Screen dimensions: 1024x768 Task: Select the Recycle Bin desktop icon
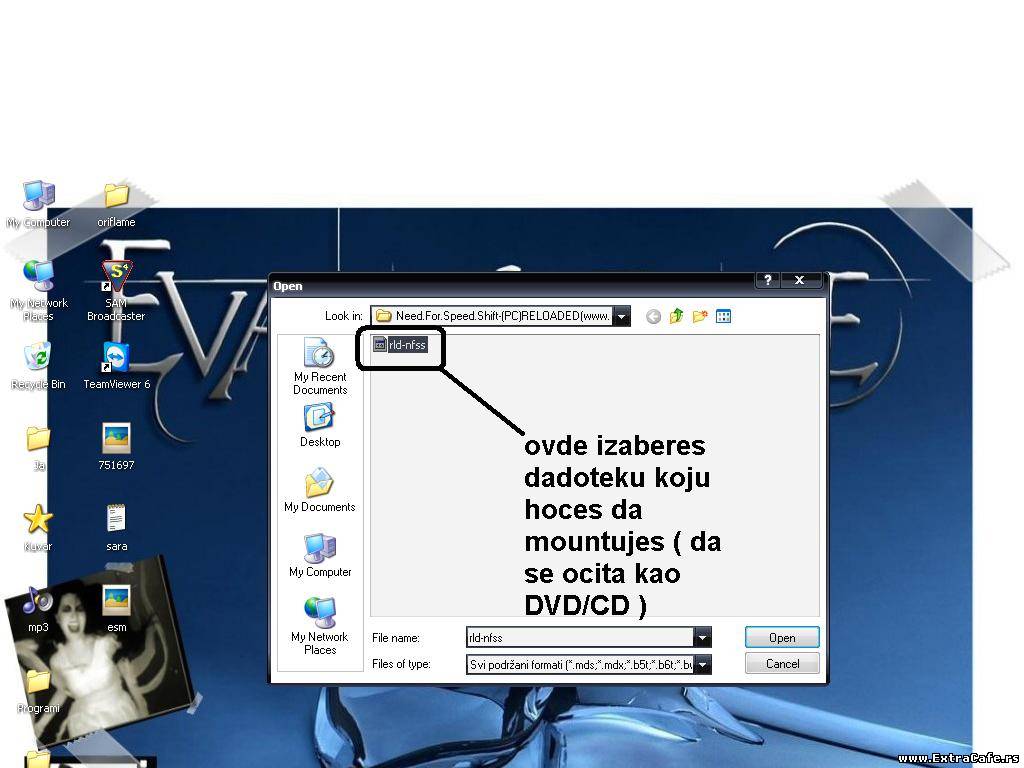[x=39, y=366]
